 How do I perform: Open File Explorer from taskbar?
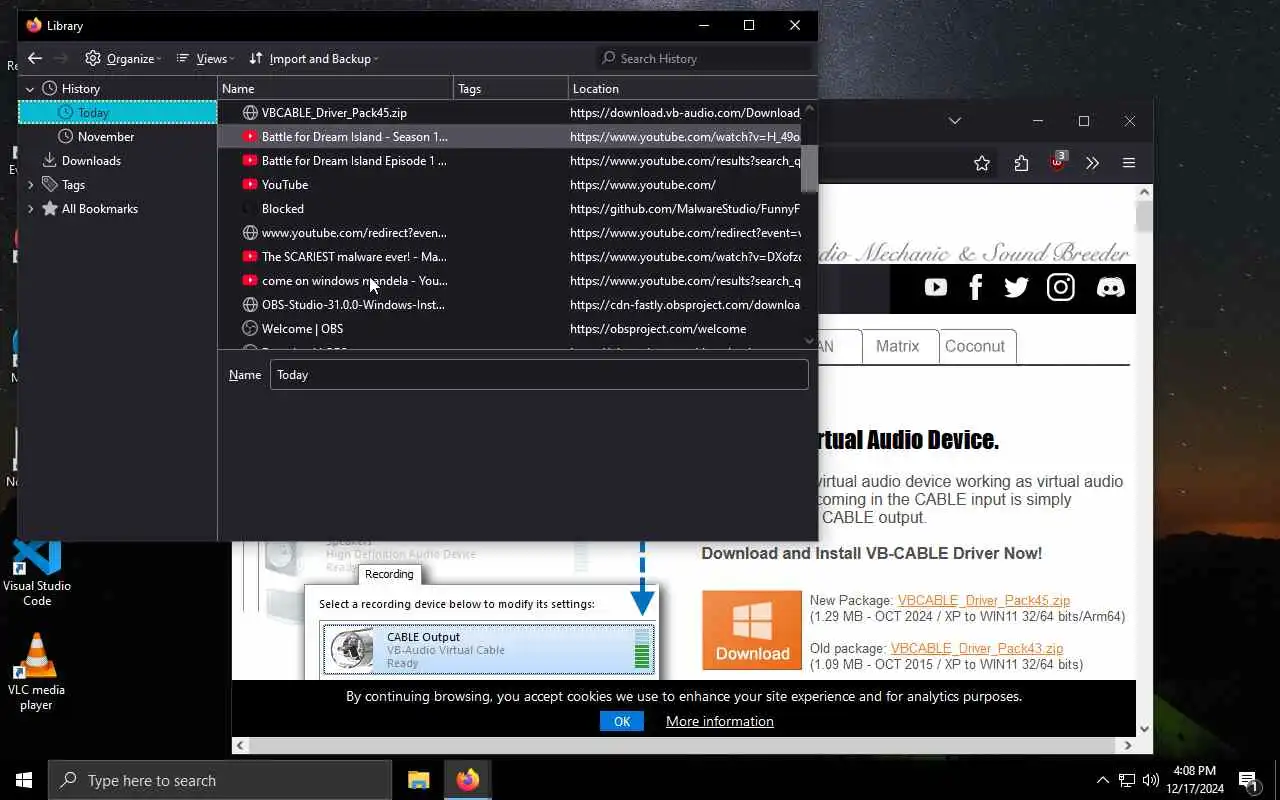(x=419, y=780)
